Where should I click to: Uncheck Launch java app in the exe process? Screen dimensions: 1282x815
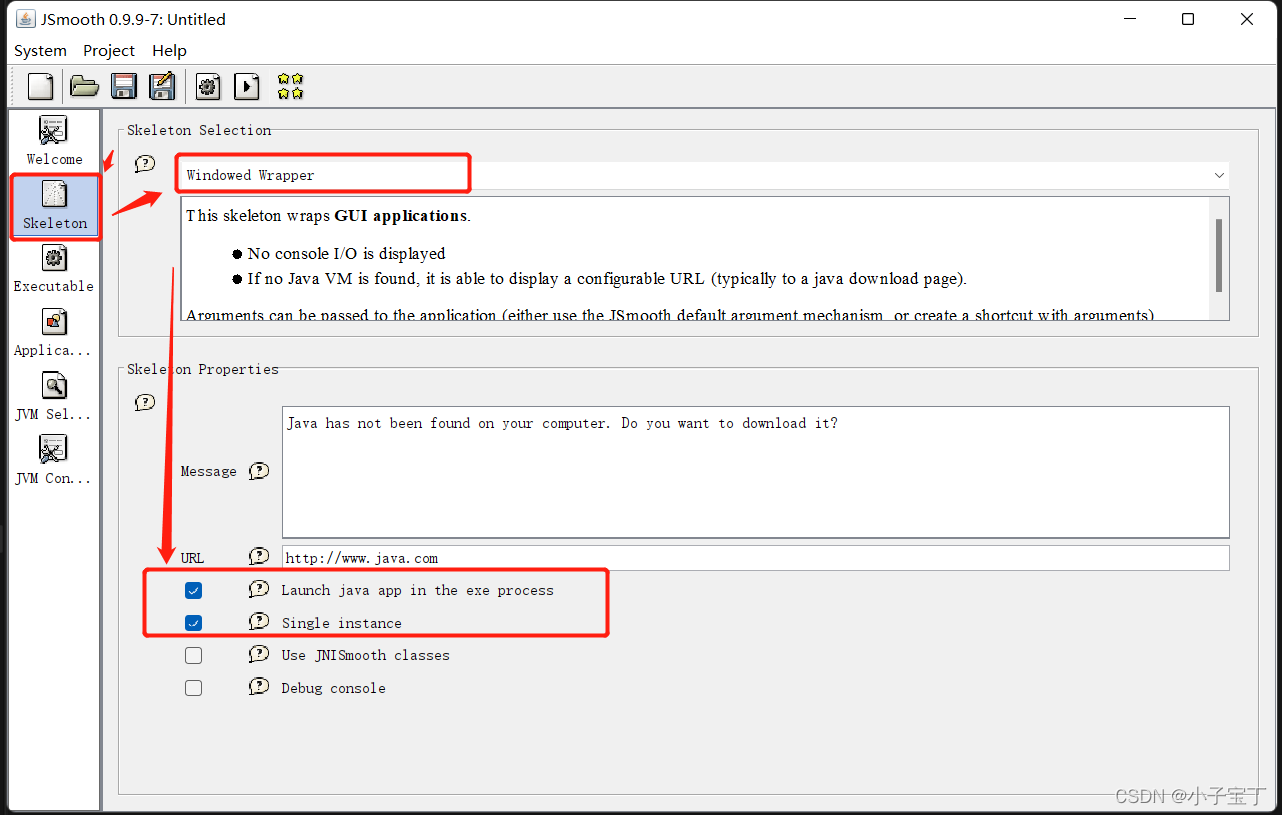pos(194,591)
